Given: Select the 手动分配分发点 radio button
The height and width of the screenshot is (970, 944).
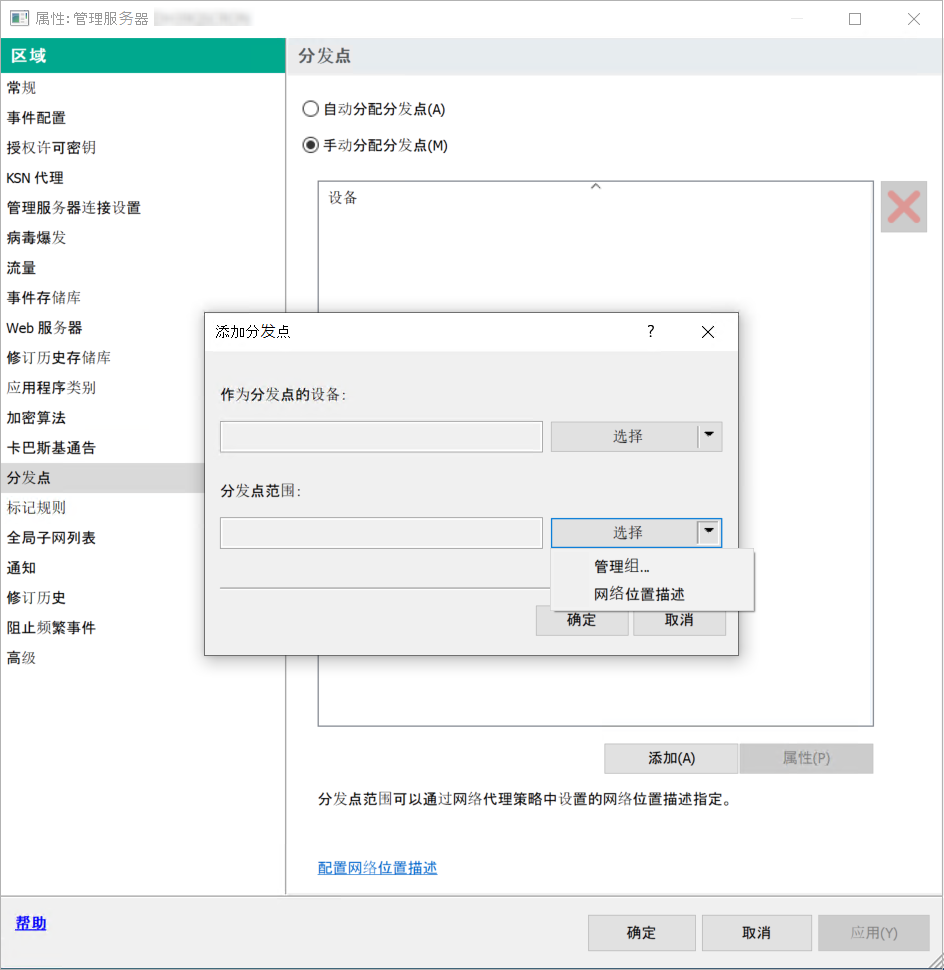Looking at the screenshot, I should [310, 144].
